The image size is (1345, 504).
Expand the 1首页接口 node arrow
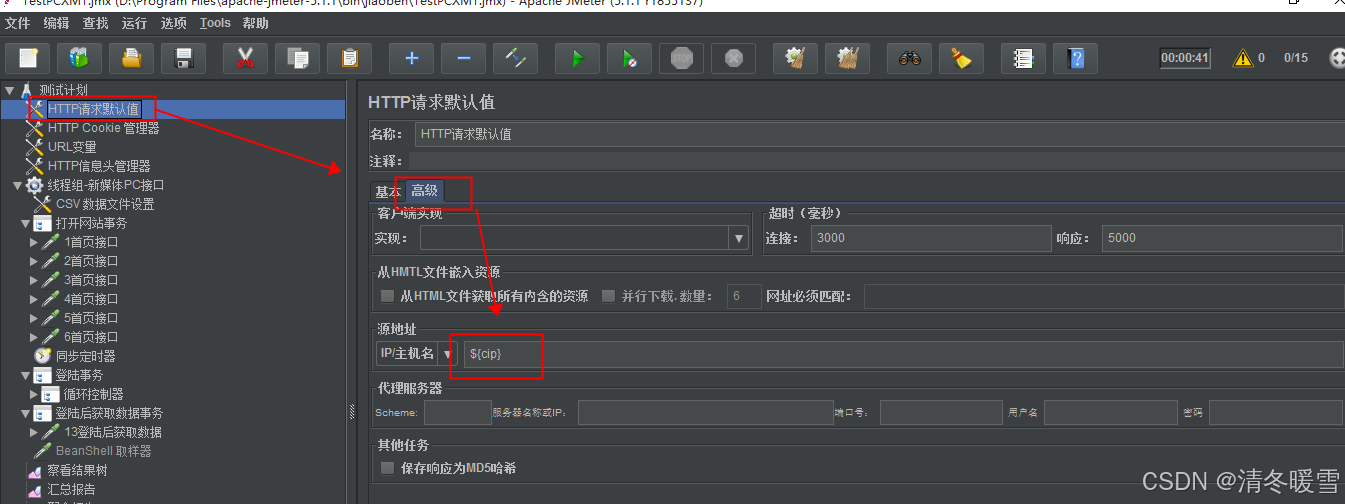pos(34,242)
